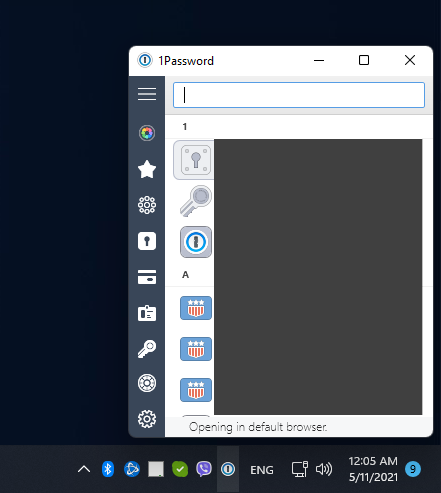Open notification center with 9 badge
441x493 pixels.
pyautogui.click(x=413, y=469)
